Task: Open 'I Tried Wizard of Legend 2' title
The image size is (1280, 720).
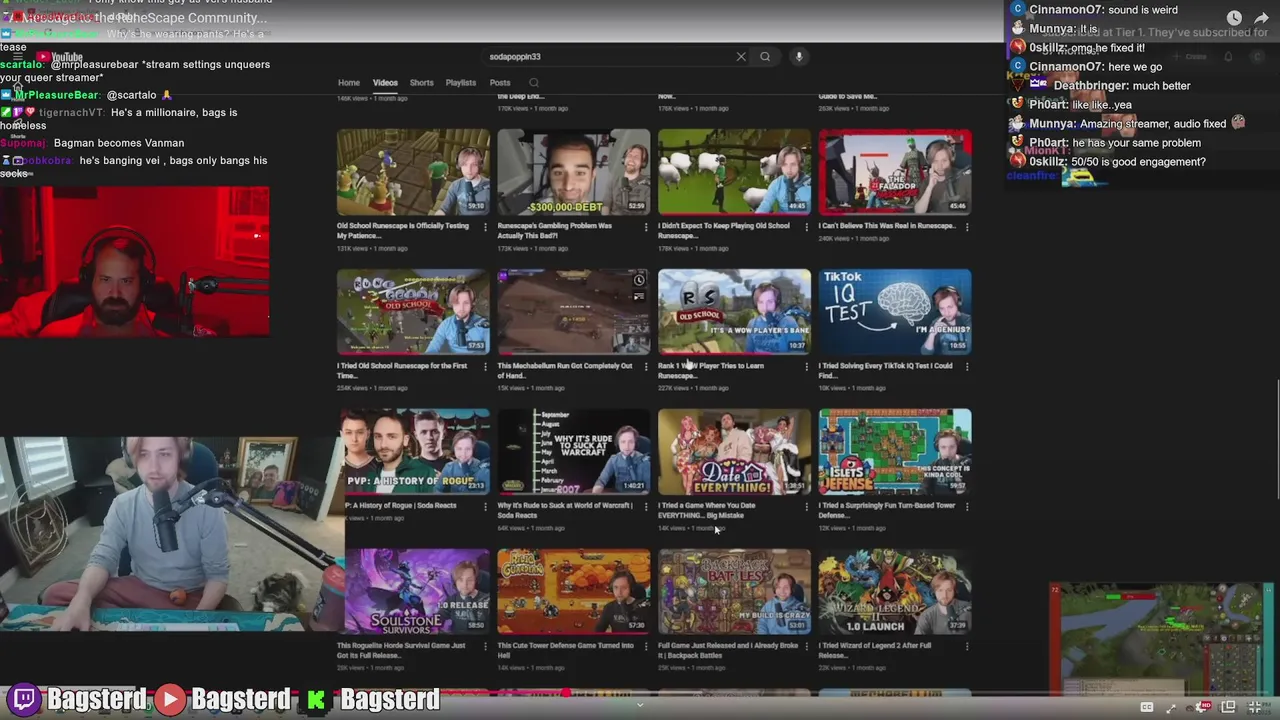Action: [x=875, y=650]
